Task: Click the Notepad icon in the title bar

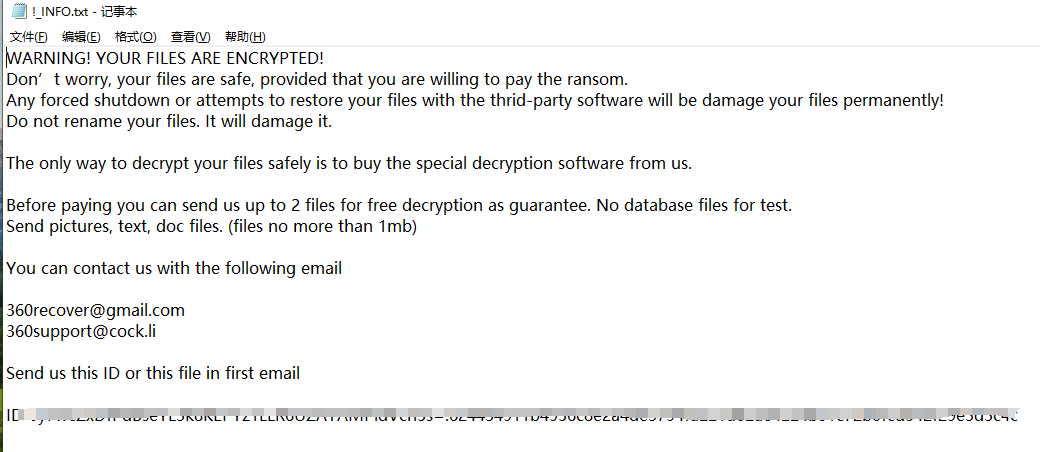Action: 19,12
